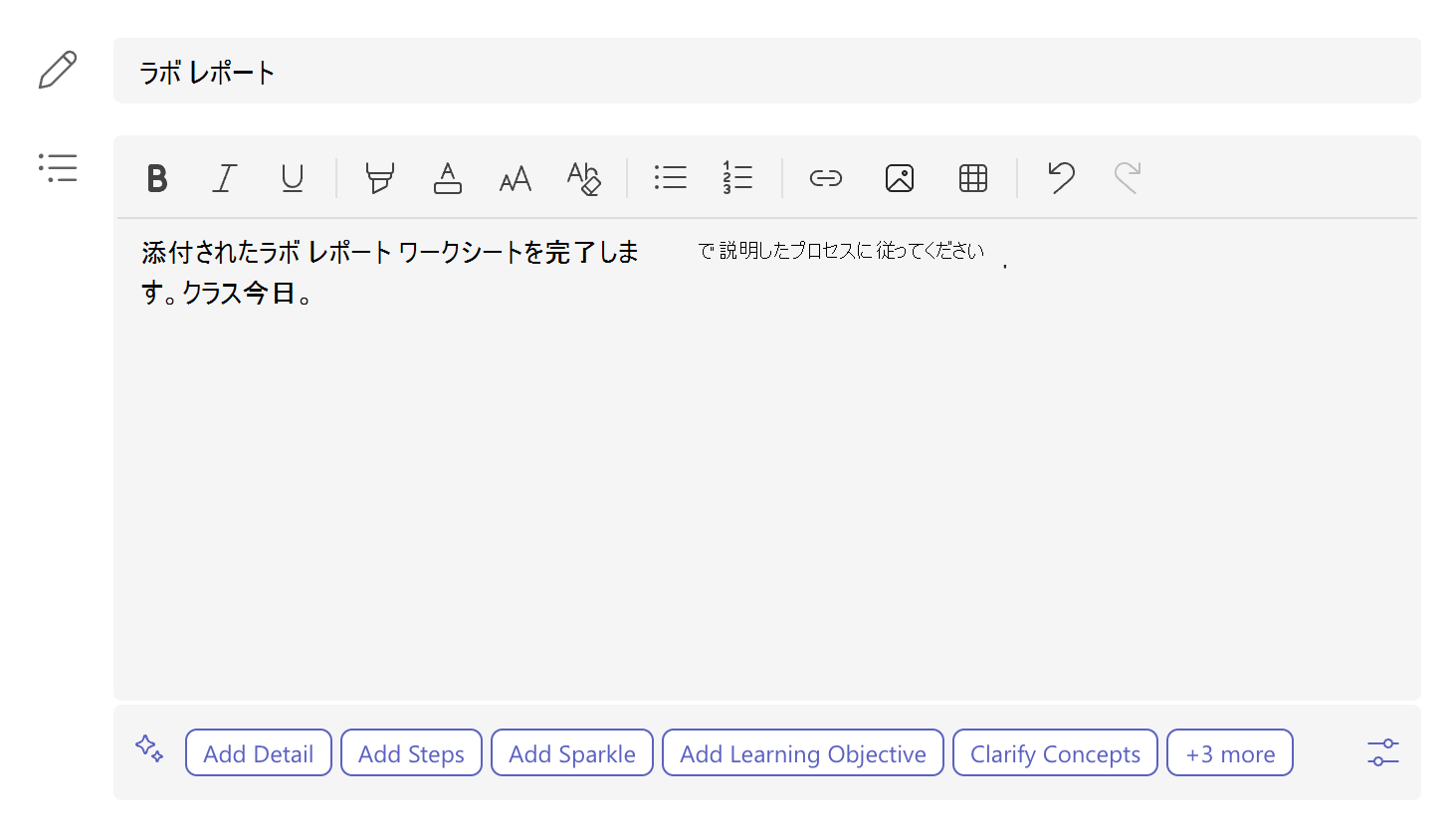Click the AI sparkle icon
1453x840 pixels.
pyautogui.click(x=149, y=748)
